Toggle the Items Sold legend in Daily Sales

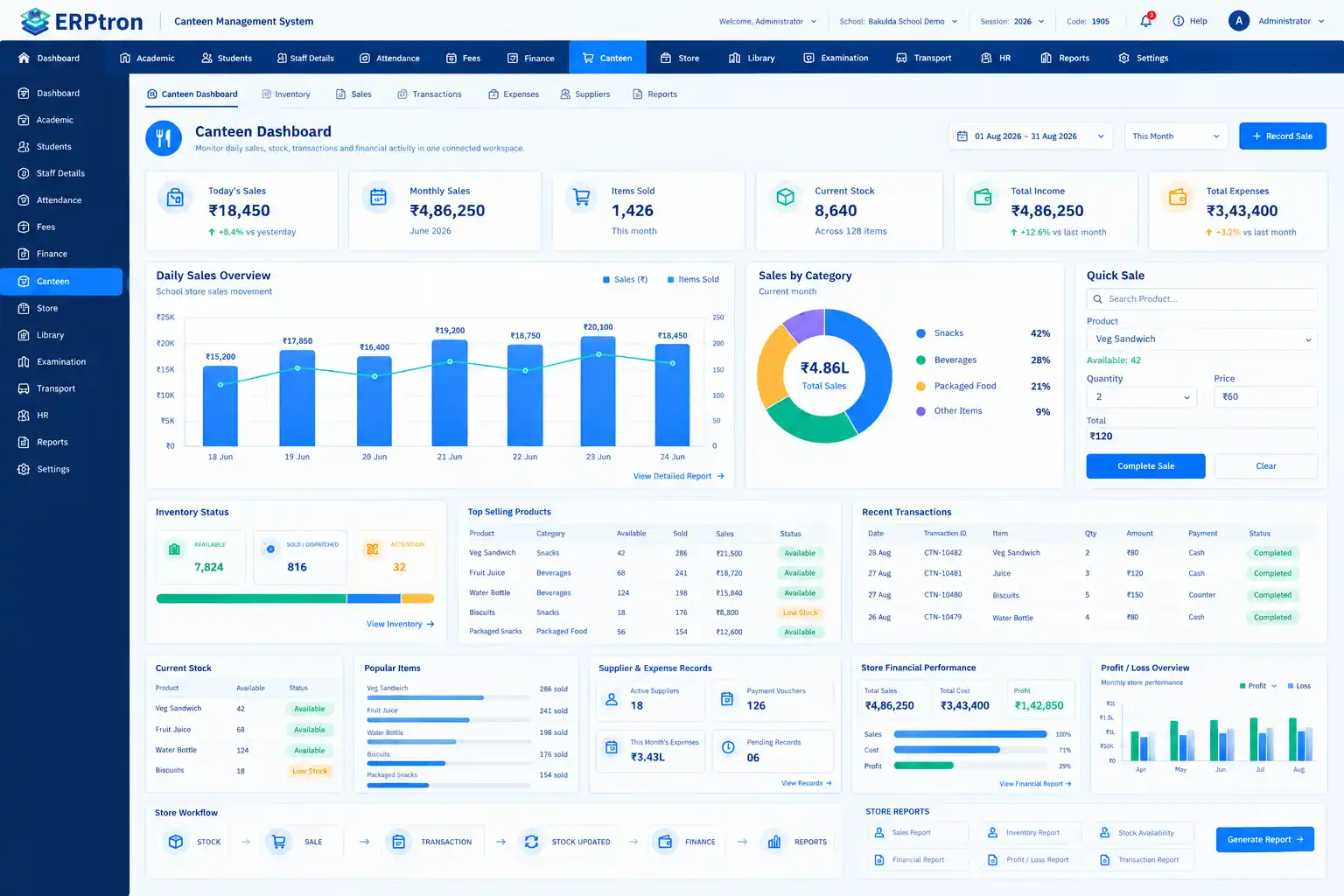[x=693, y=280]
